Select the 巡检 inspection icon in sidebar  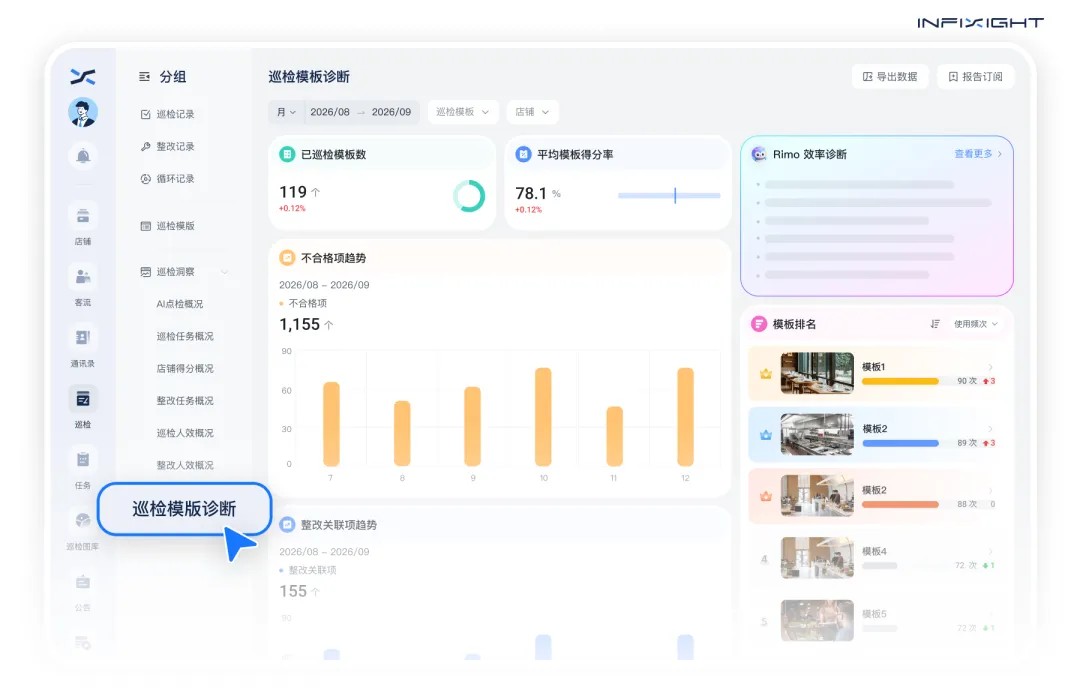coord(83,399)
